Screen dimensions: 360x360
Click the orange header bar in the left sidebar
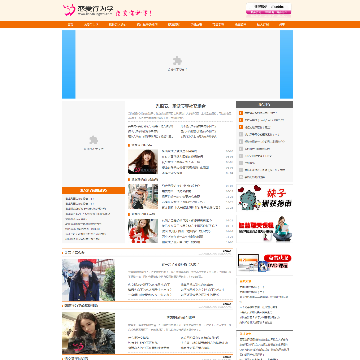pos(93,190)
